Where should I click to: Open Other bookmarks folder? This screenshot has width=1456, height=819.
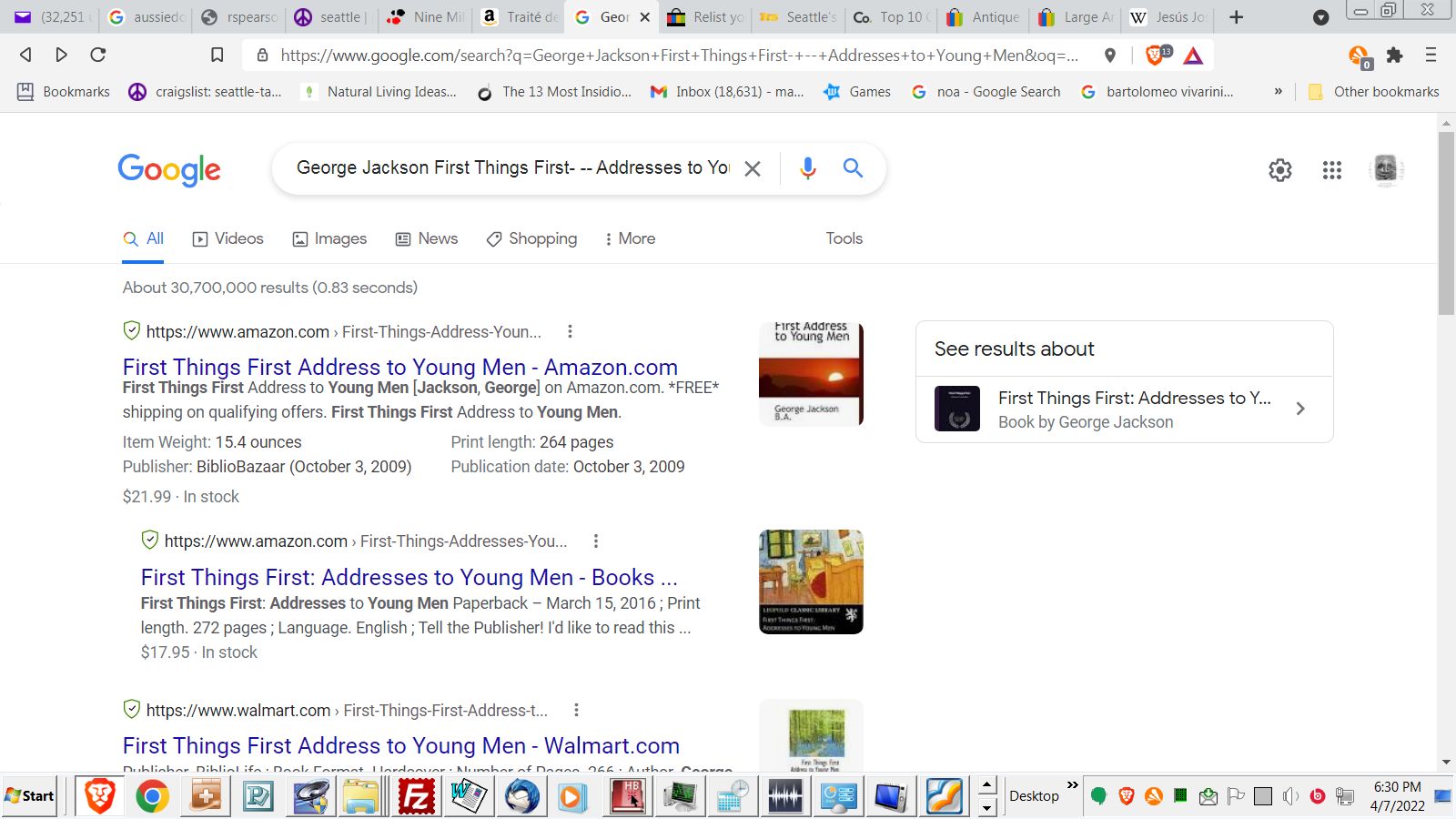tap(1374, 91)
